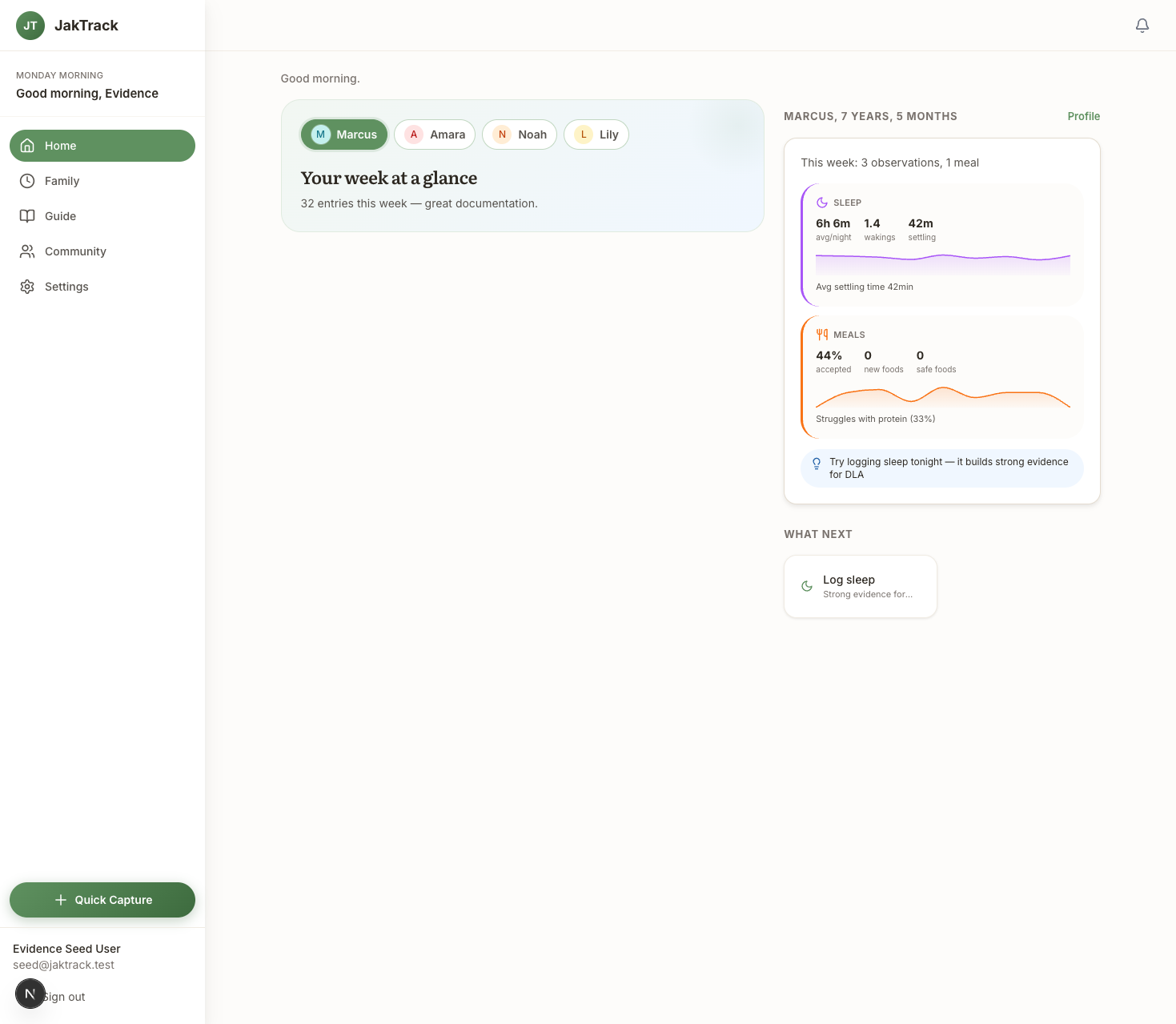Select Noah child chip
The width and height of the screenshot is (1176, 1024).
coord(520,135)
